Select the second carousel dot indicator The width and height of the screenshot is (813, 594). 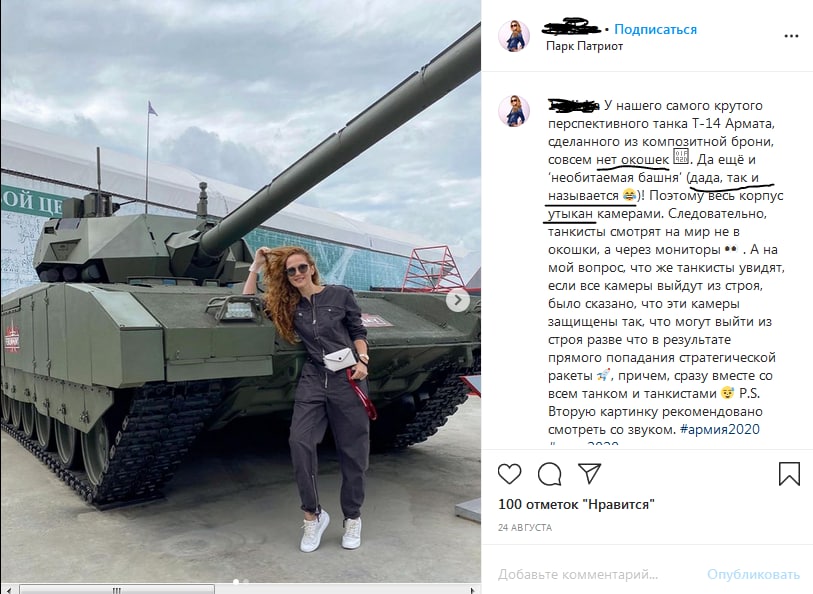pos(246,581)
